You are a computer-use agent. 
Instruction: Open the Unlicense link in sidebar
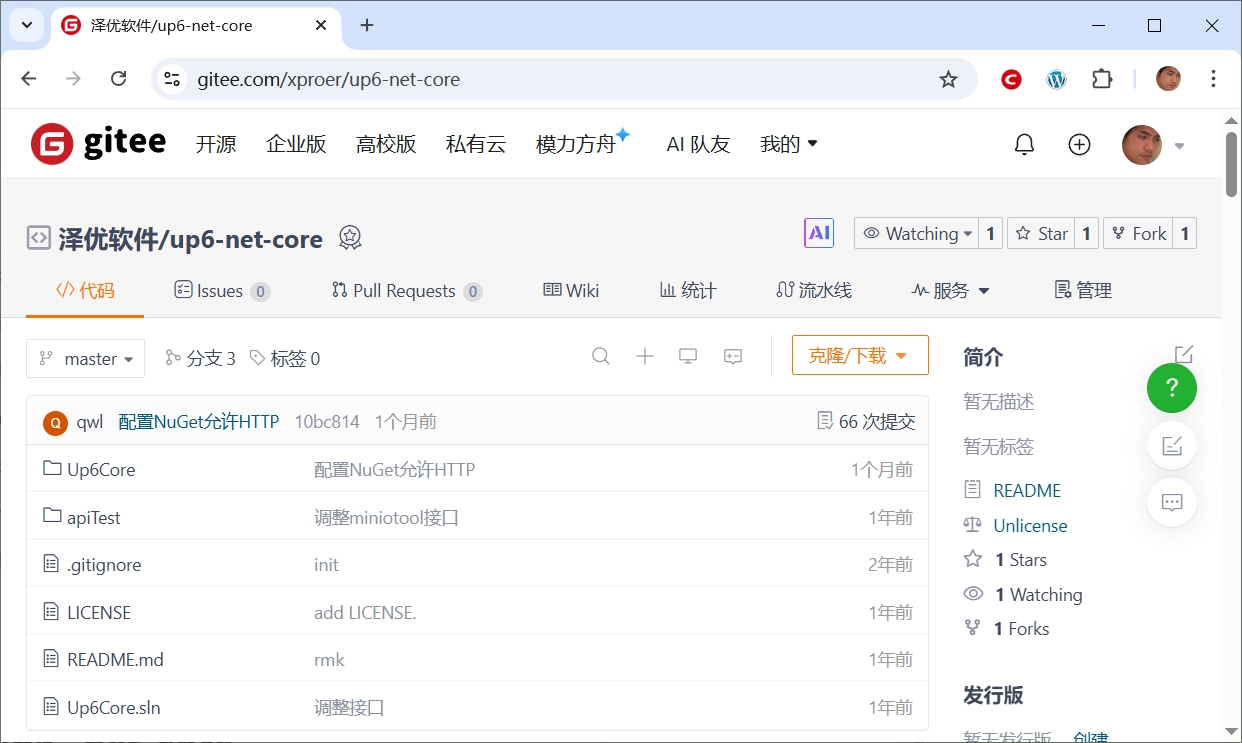[x=1030, y=525]
